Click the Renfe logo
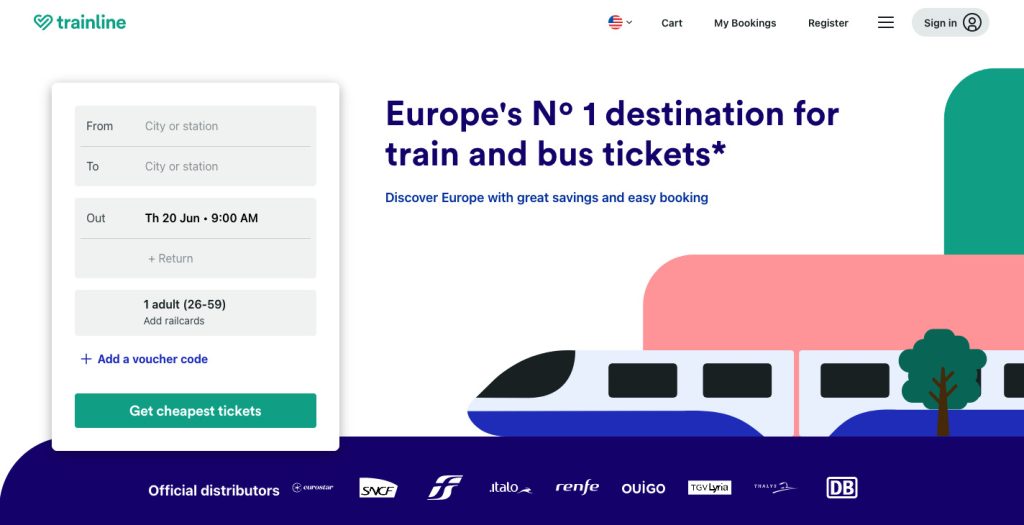 point(577,487)
